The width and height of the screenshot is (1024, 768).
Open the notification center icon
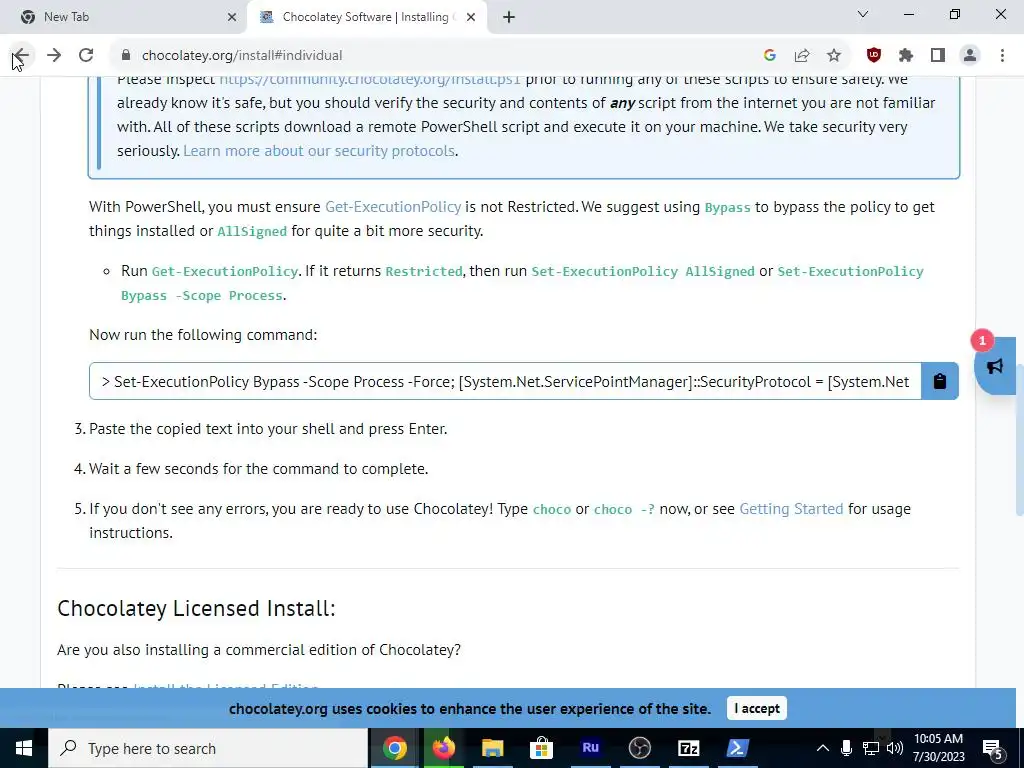point(993,748)
